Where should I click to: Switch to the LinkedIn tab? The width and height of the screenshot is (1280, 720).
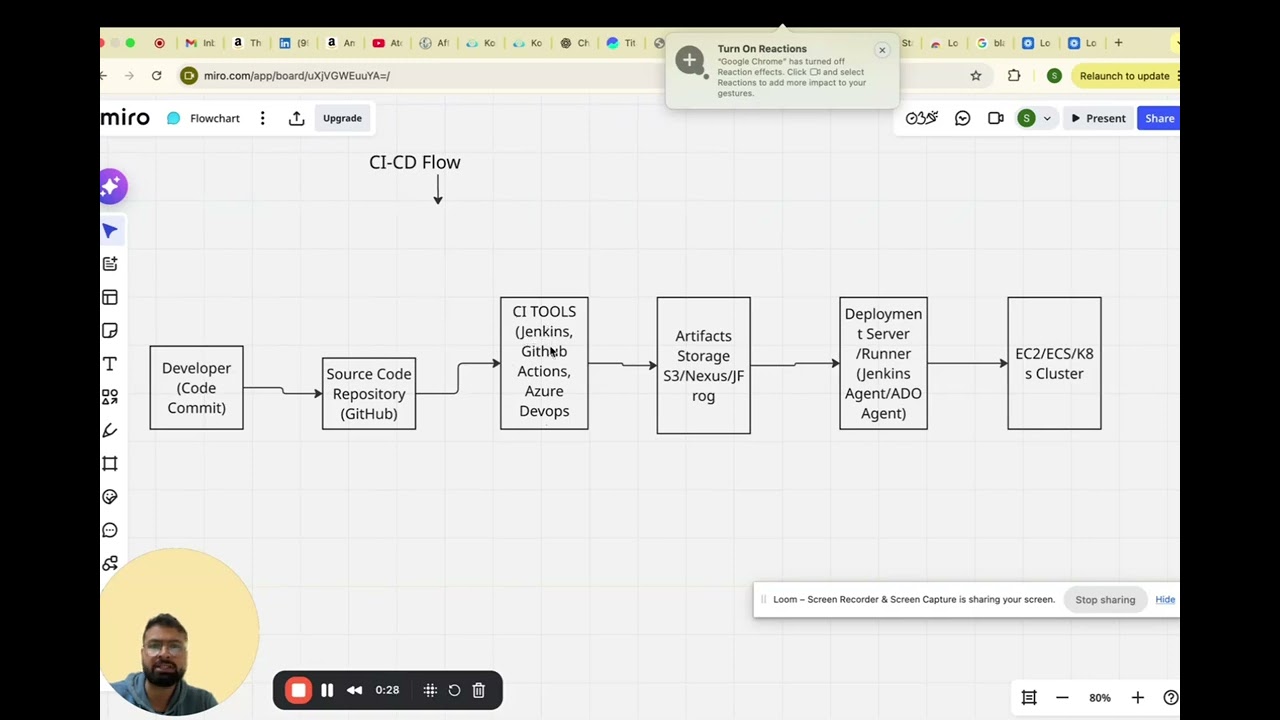[x=294, y=43]
